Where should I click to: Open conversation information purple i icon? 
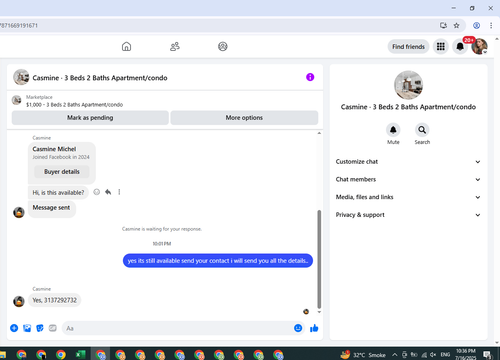click(310, 77)
